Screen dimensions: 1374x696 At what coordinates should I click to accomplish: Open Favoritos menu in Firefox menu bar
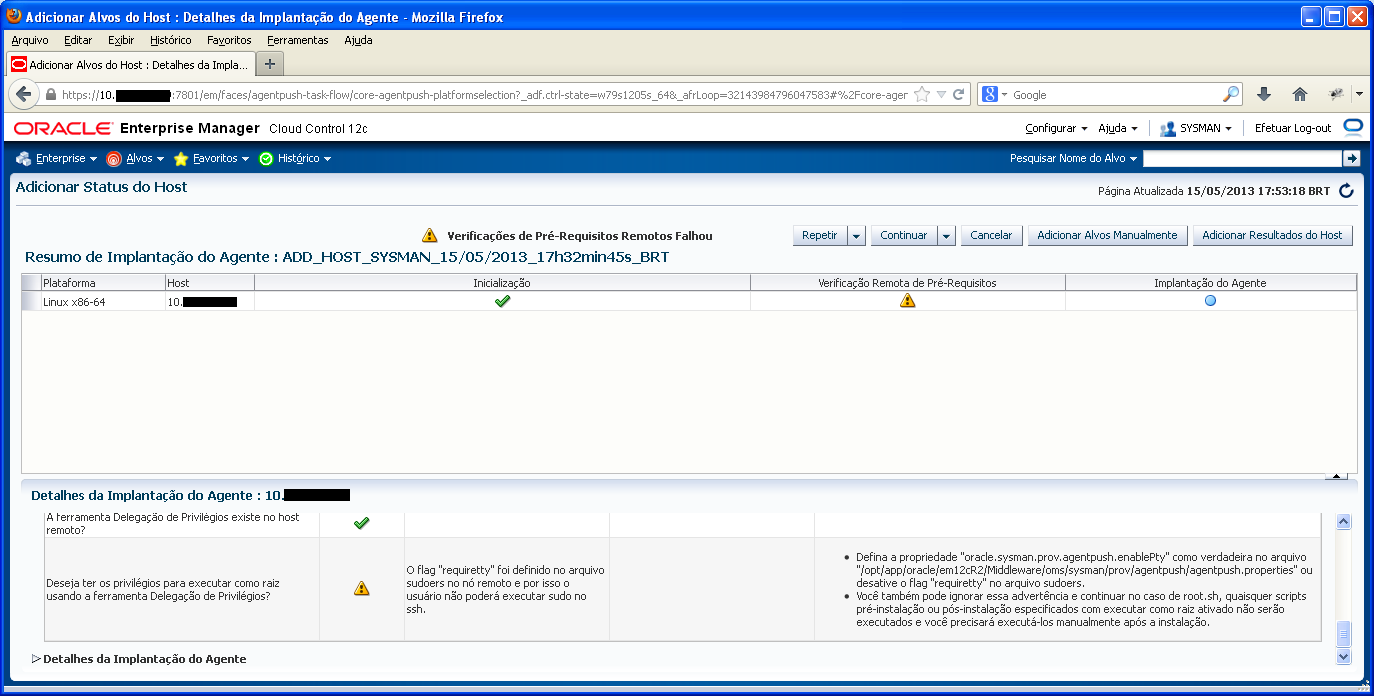tap(229, 40)
